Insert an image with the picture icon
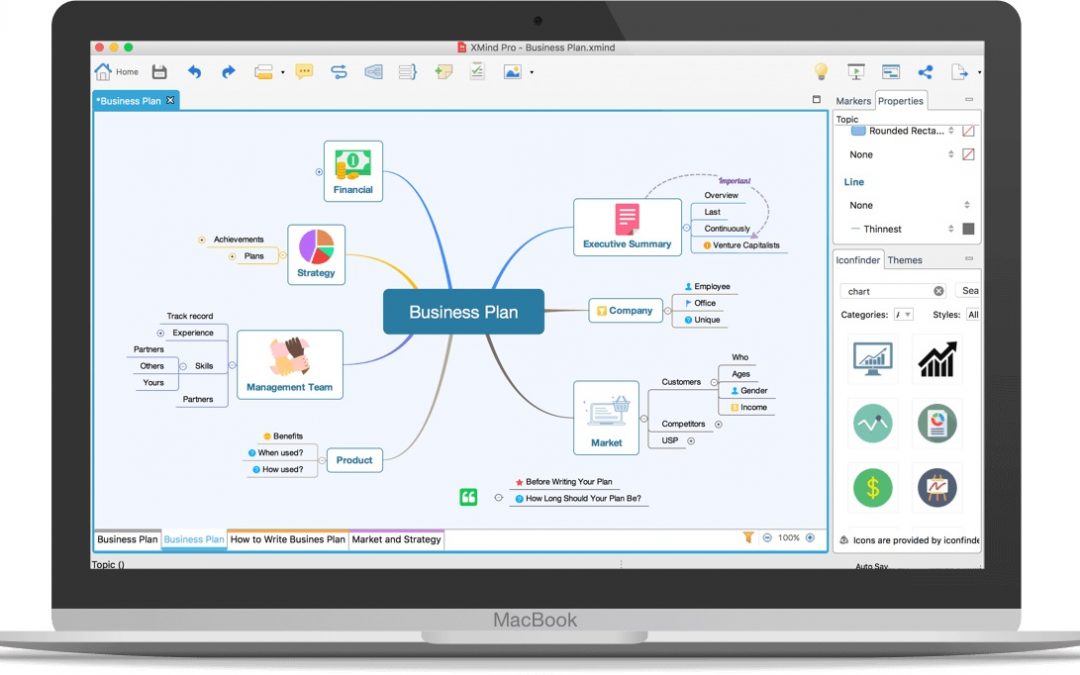 [512, 72]
